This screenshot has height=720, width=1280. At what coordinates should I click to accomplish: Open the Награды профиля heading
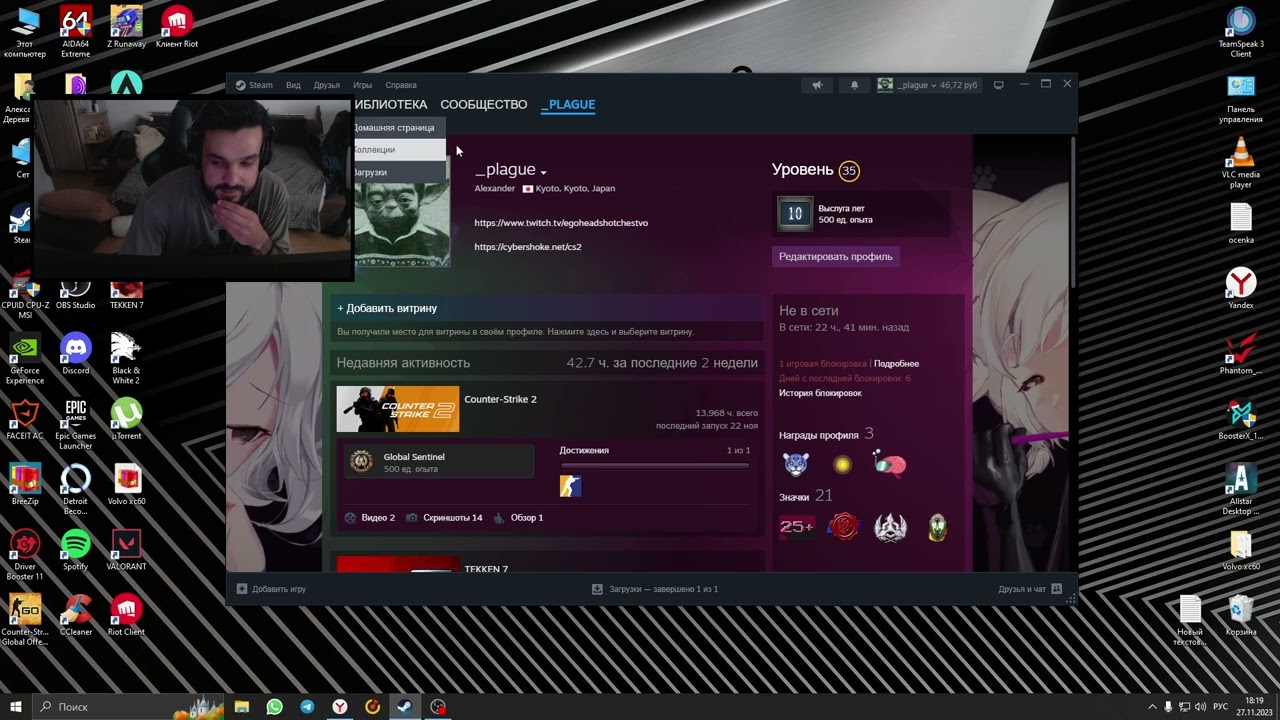click(x=819, y=435)
